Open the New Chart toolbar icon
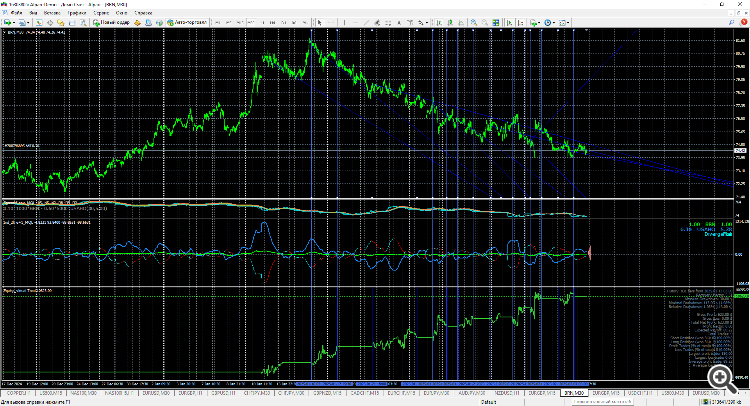 (x=7, y=22)
